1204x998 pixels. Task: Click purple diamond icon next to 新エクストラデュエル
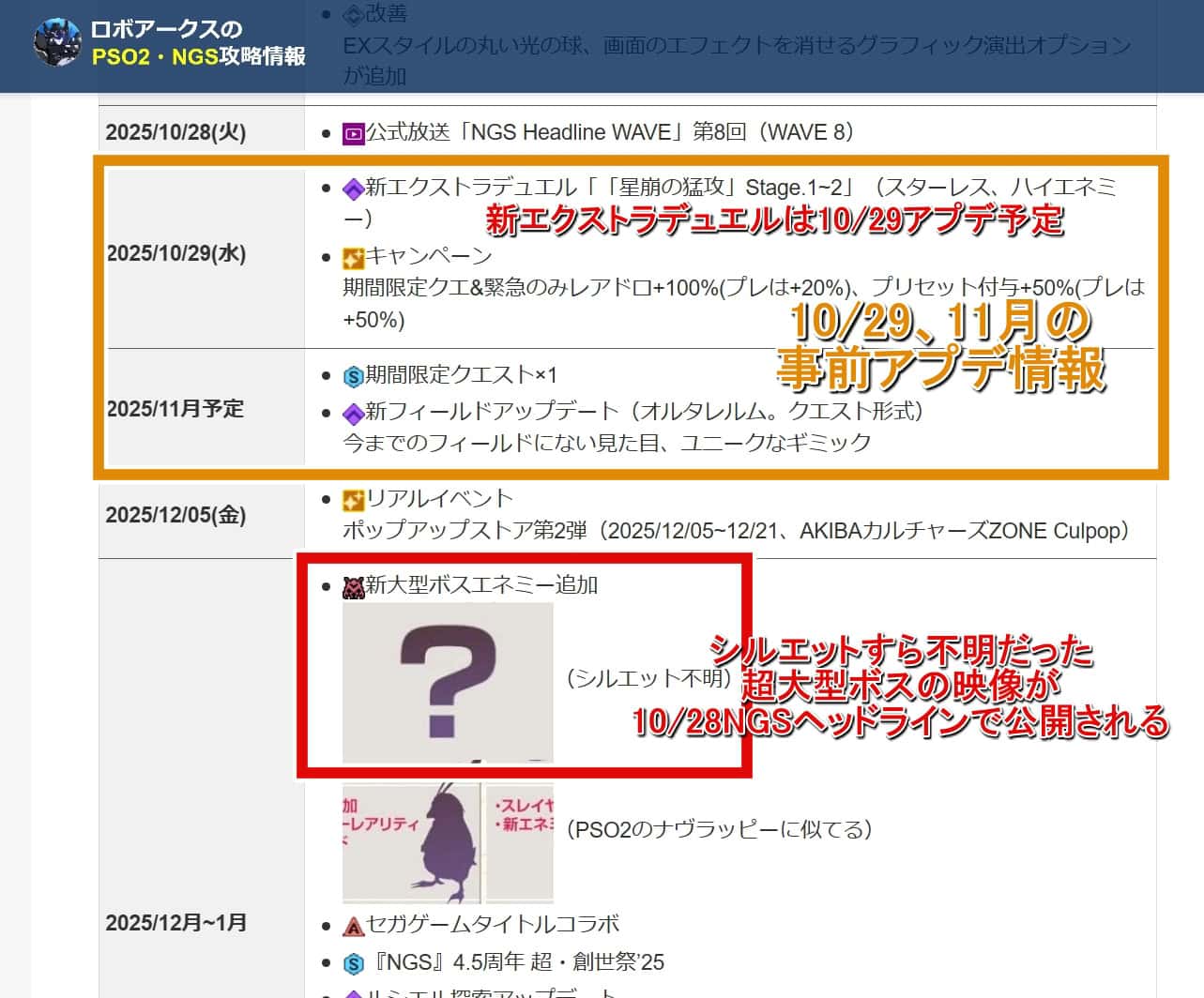(353, 189)
